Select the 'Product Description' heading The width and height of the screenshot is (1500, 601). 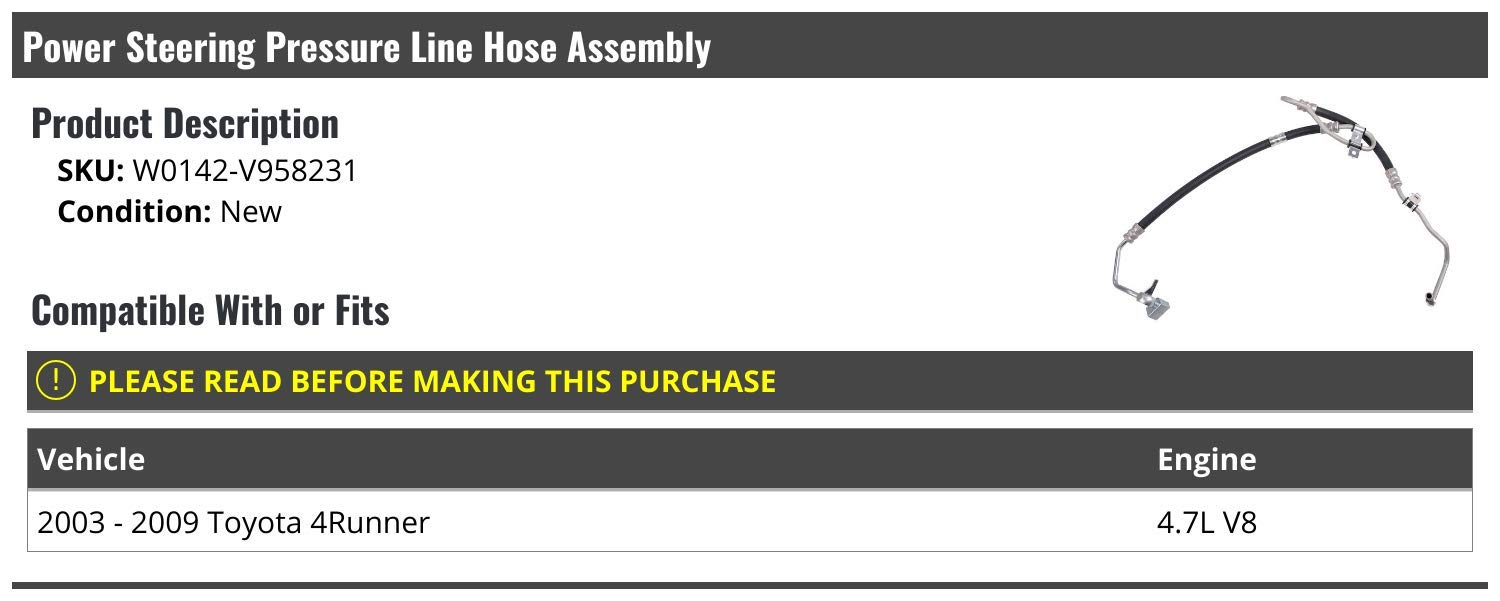(185, 123)
